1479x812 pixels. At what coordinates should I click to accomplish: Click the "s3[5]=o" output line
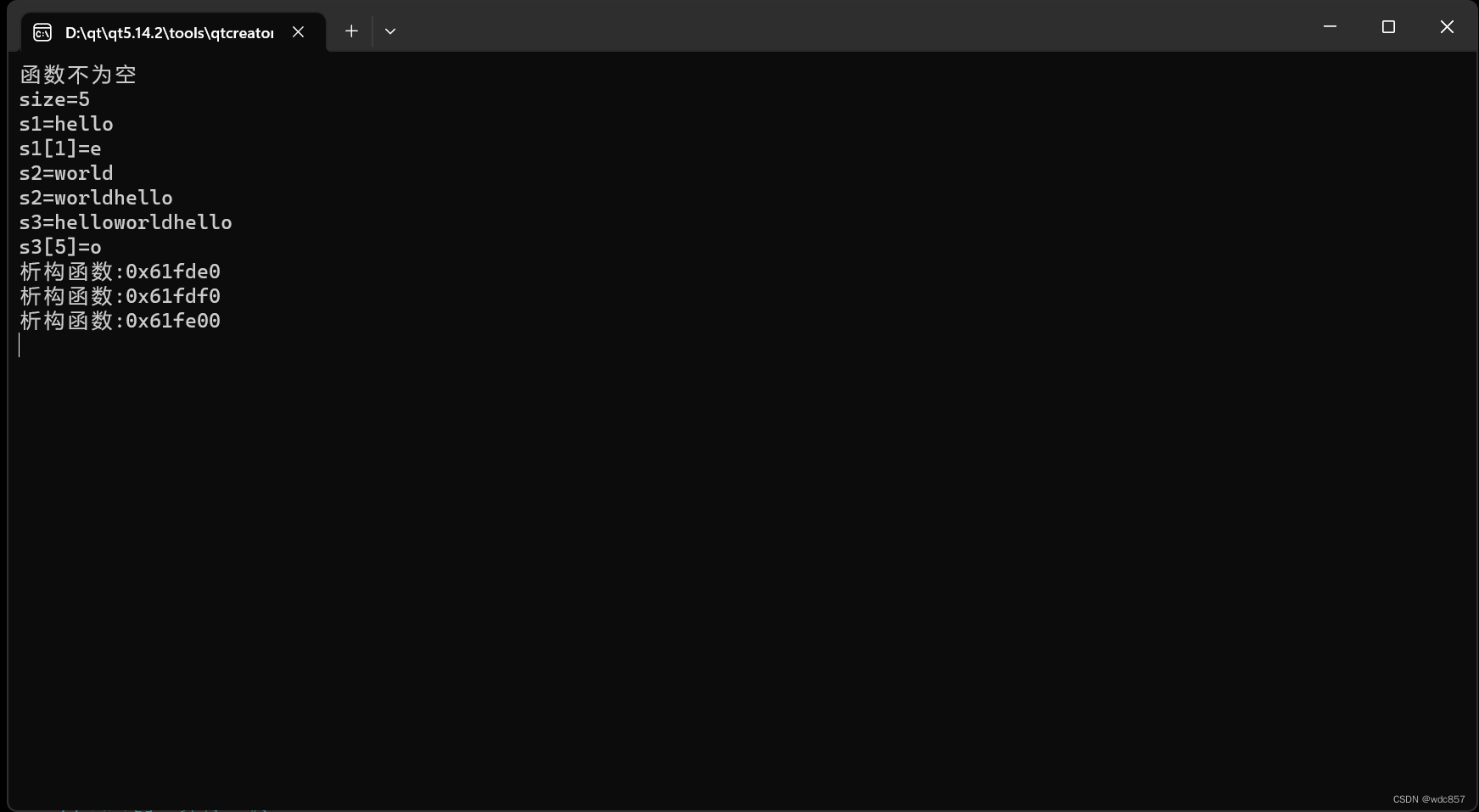(x=60, y=247)
